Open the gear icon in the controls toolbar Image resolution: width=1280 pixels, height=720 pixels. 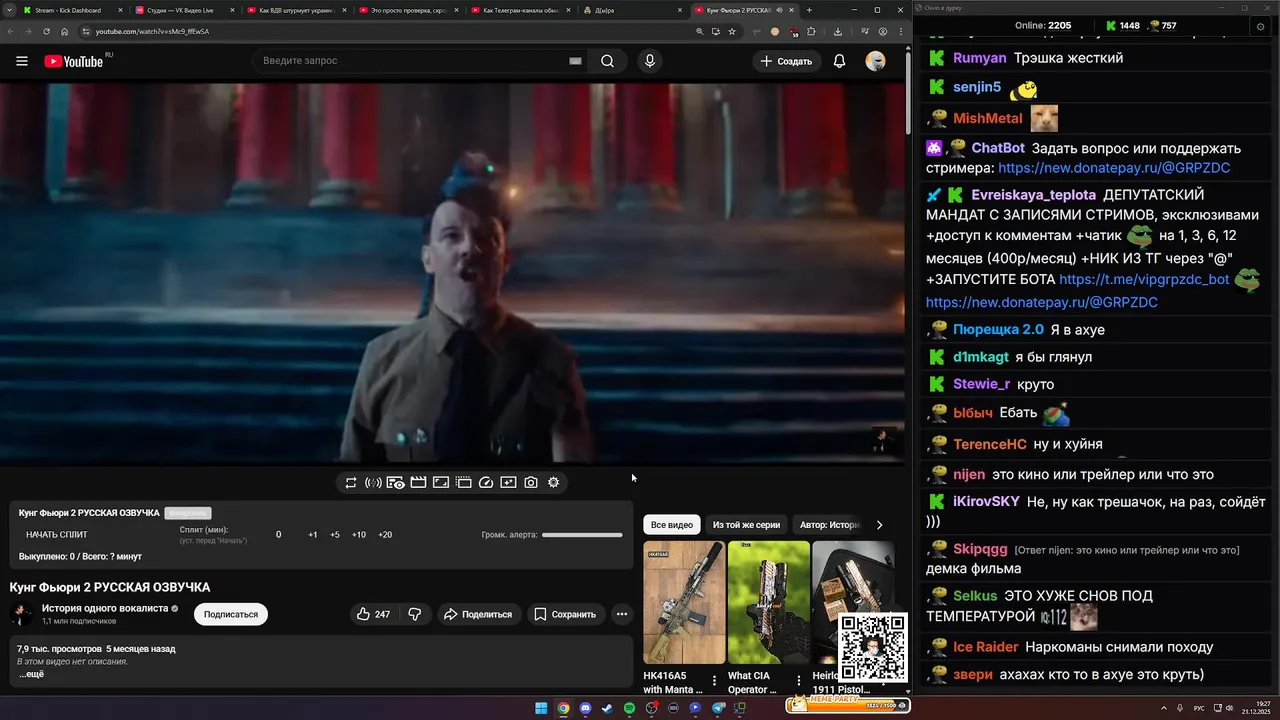point(553,482)
